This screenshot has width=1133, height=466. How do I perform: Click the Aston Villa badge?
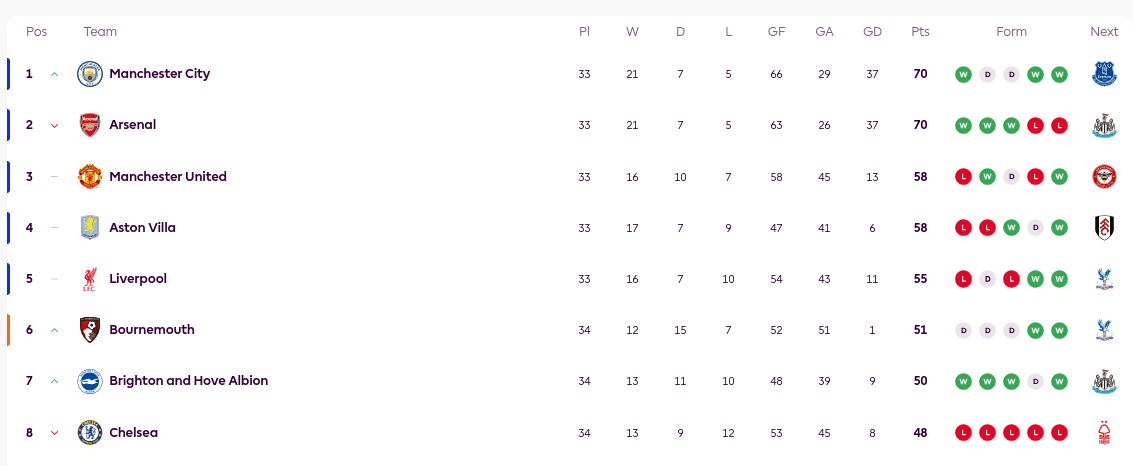point(90,228)
